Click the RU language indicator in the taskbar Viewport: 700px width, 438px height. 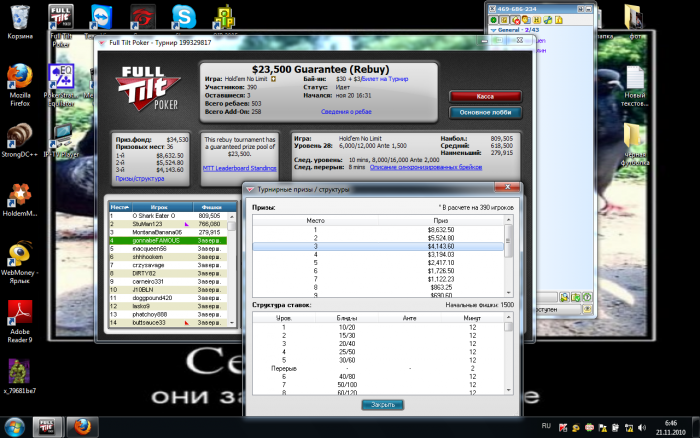tap(546, 426)
